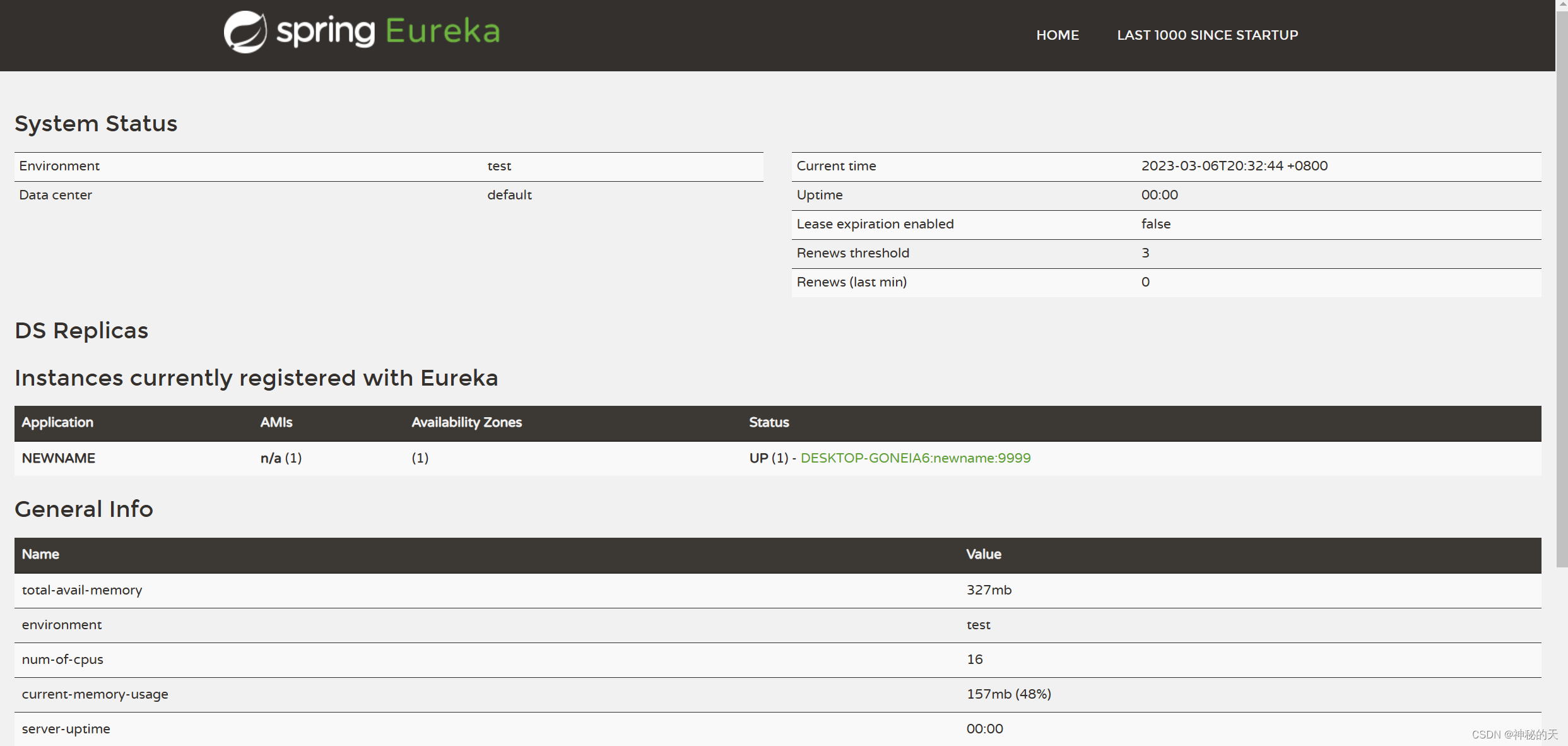This screenshot has width=1568, height=746.
Task: Select the Renews (last min) value 0
Action: [1145, 282]
